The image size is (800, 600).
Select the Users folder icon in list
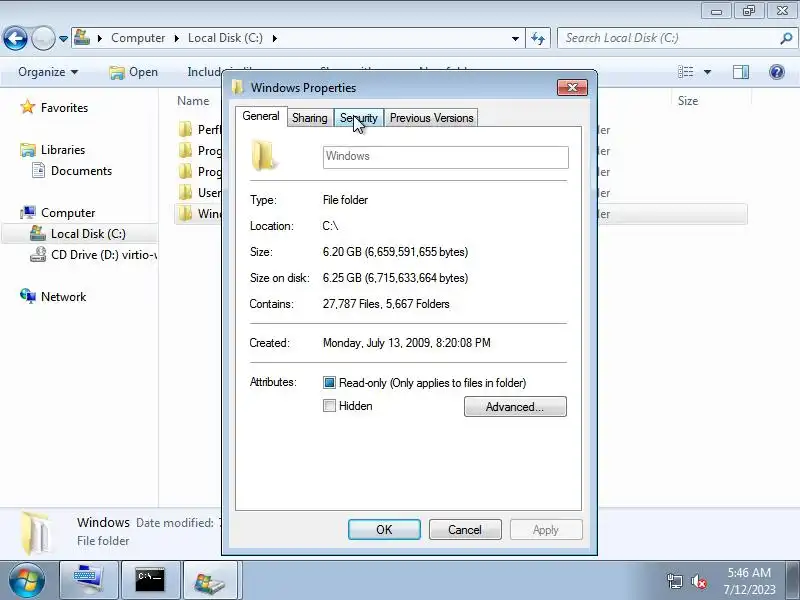coord(185,192)
